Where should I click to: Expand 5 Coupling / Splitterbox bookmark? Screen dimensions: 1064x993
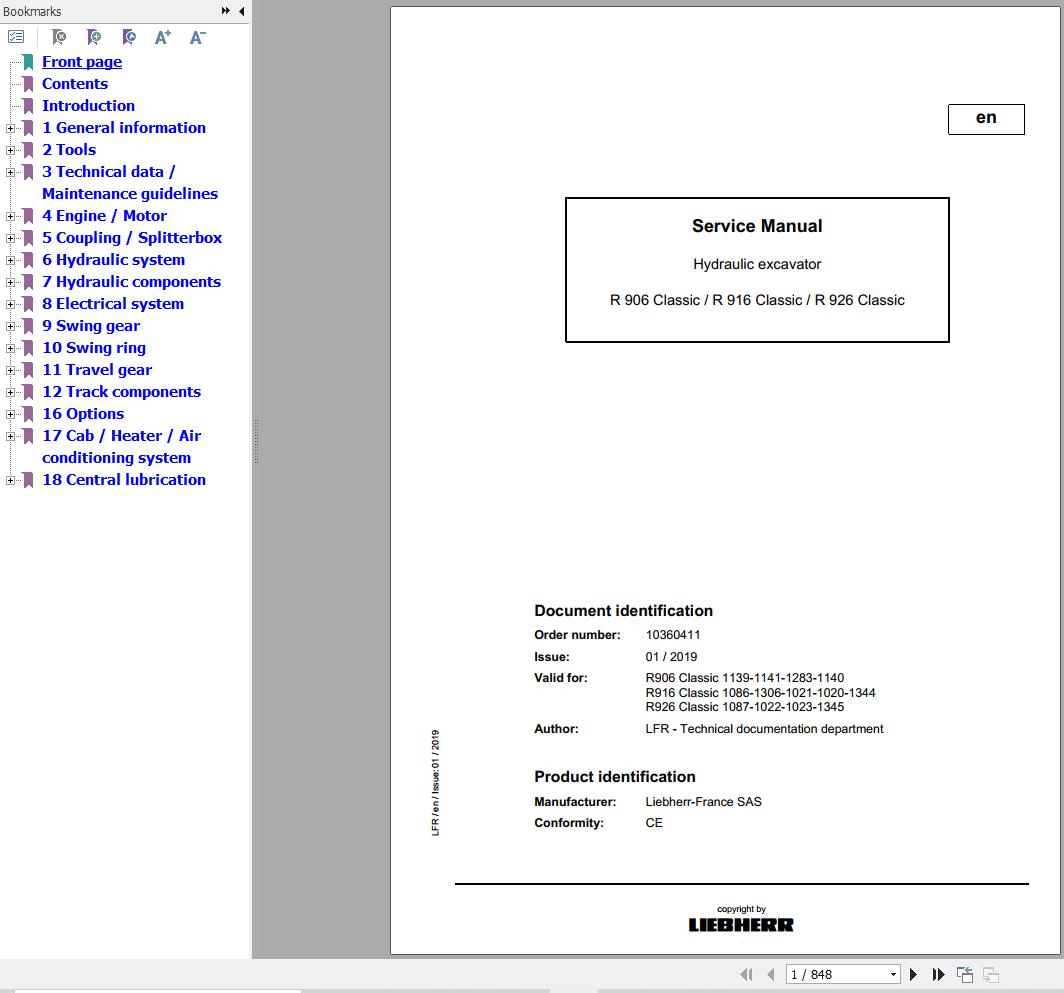pyautogui.click(x=10, y=238)
